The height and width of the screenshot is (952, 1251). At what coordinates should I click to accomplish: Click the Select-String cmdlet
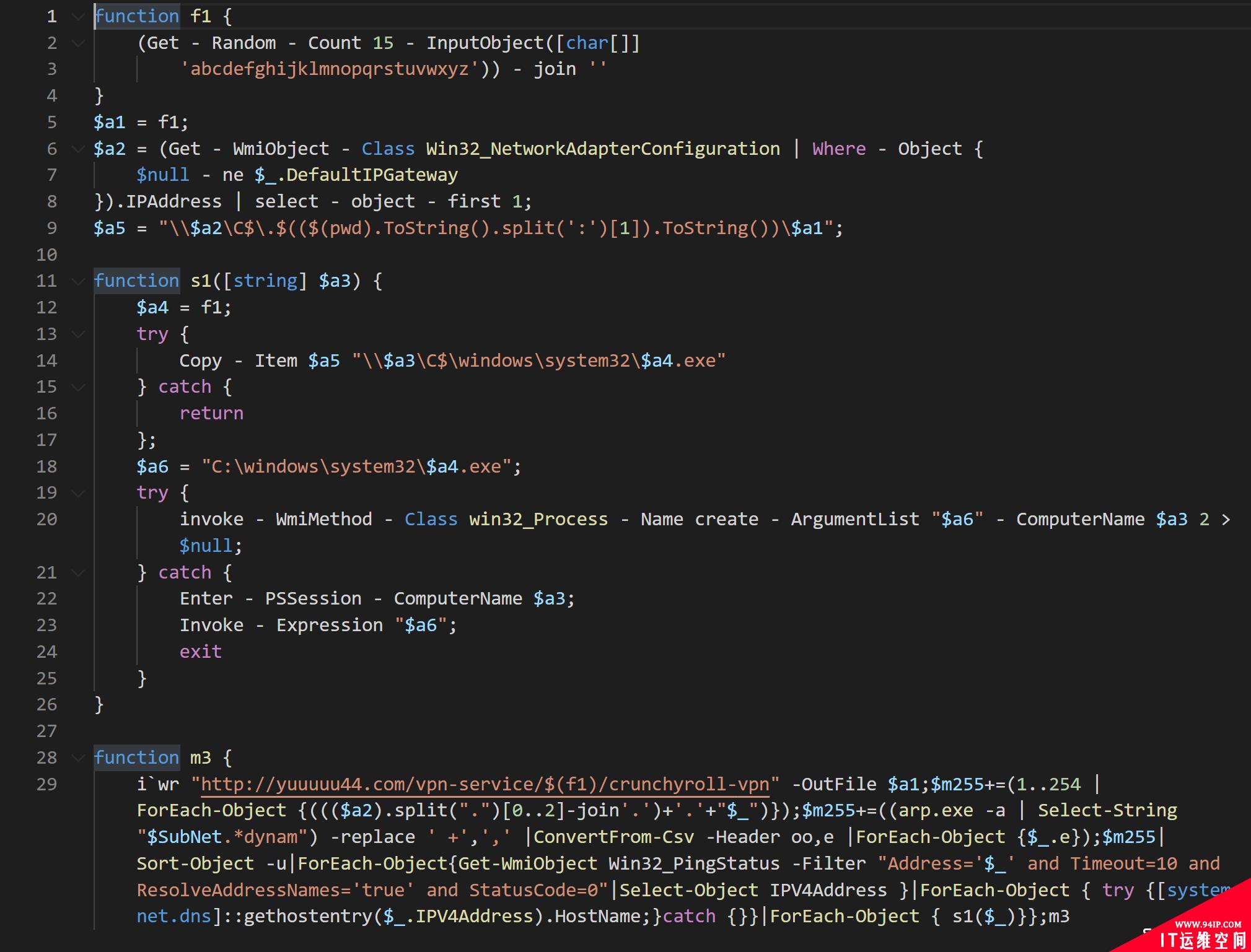(x=1107, y=811)
